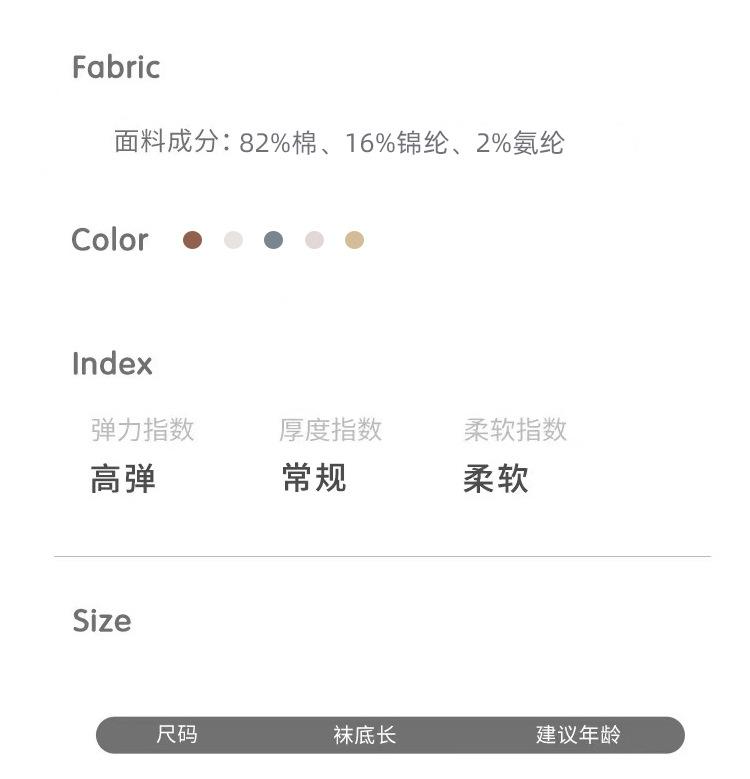This screenshot has height=779, width=750.
Task: Choose the blue-gray color swatch
Action: pos(274,240)
